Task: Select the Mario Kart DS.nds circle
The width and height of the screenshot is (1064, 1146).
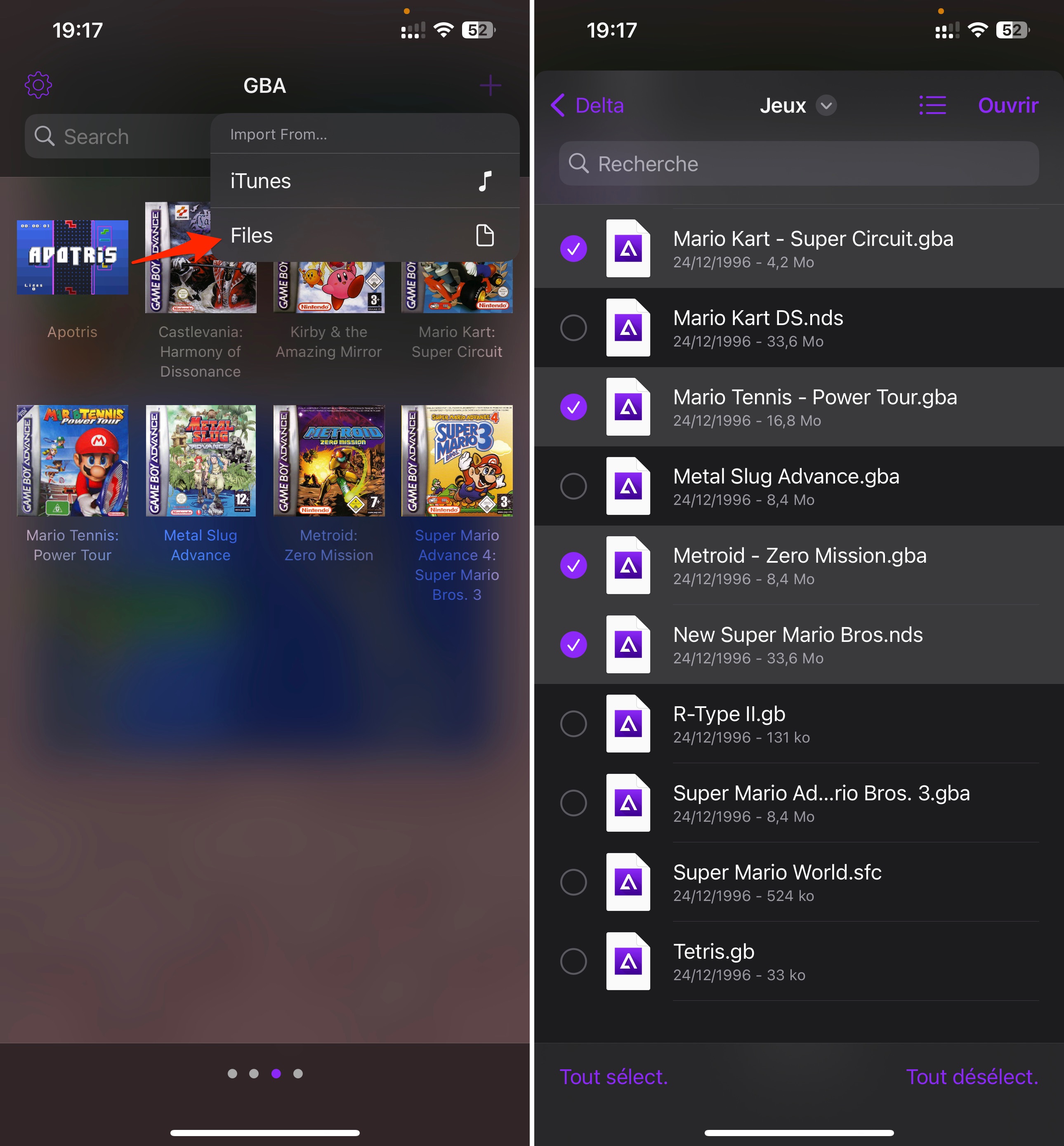Action: (x=573, y=328)
